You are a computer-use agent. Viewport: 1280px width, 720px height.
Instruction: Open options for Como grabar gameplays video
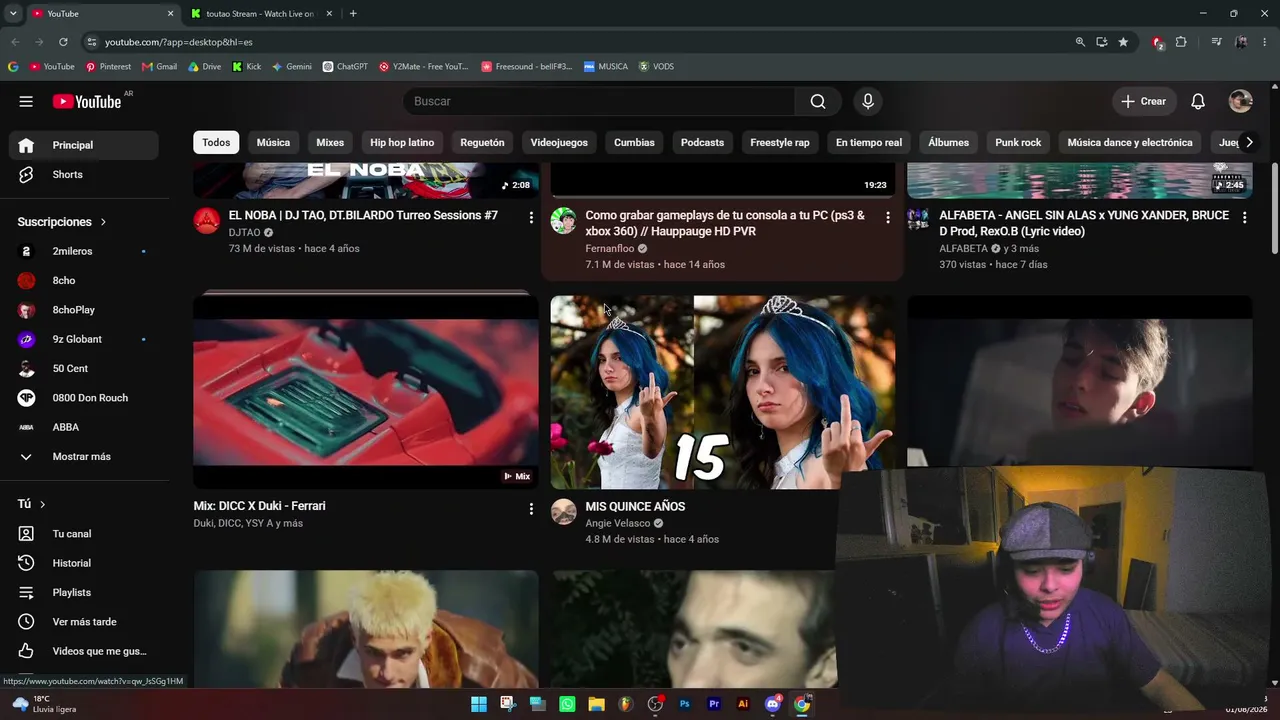pos(887,217)
